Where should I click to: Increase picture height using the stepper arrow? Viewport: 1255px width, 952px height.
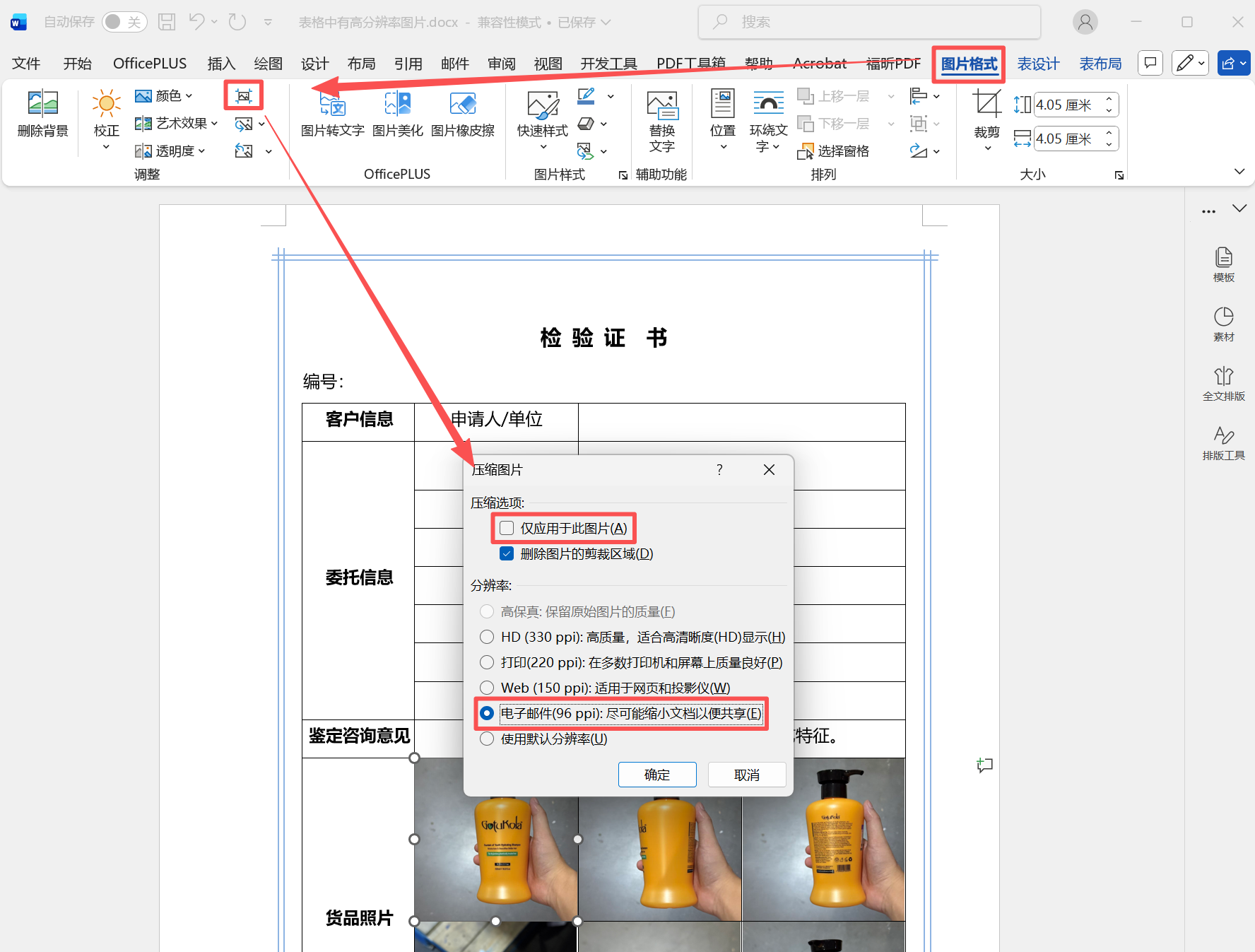pos(1108,99)
